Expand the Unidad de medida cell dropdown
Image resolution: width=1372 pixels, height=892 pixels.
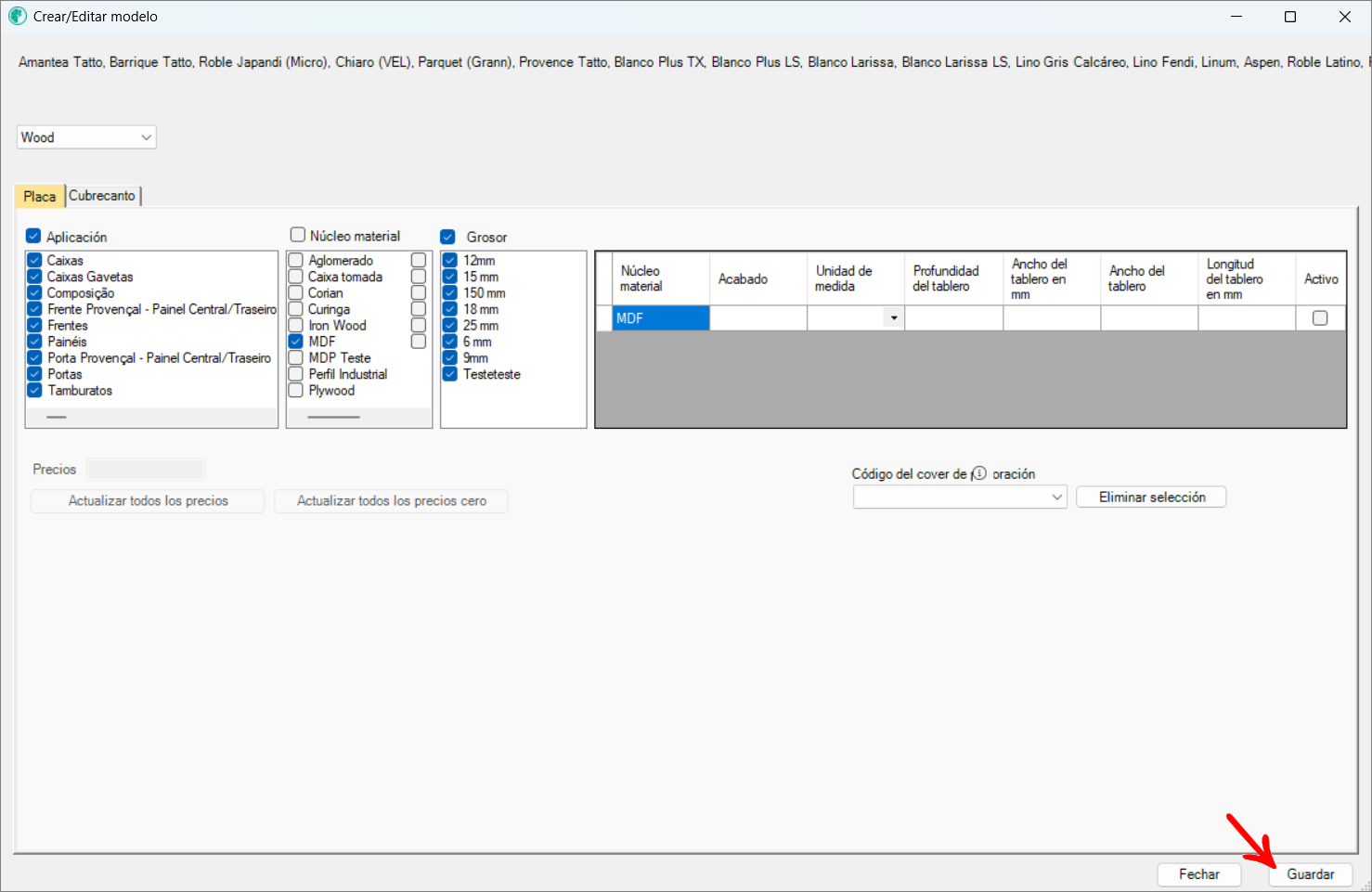tap(893, 318)
